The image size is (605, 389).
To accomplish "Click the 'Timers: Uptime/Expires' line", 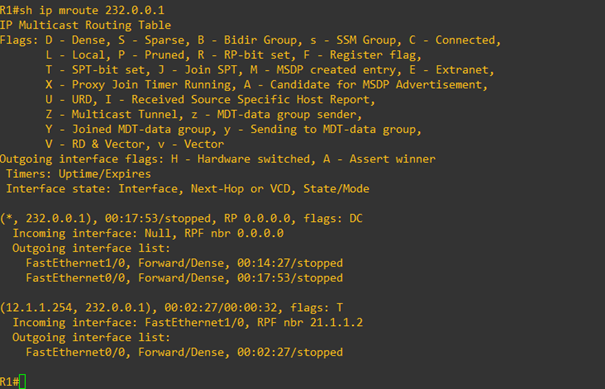I will pos(78,174).
